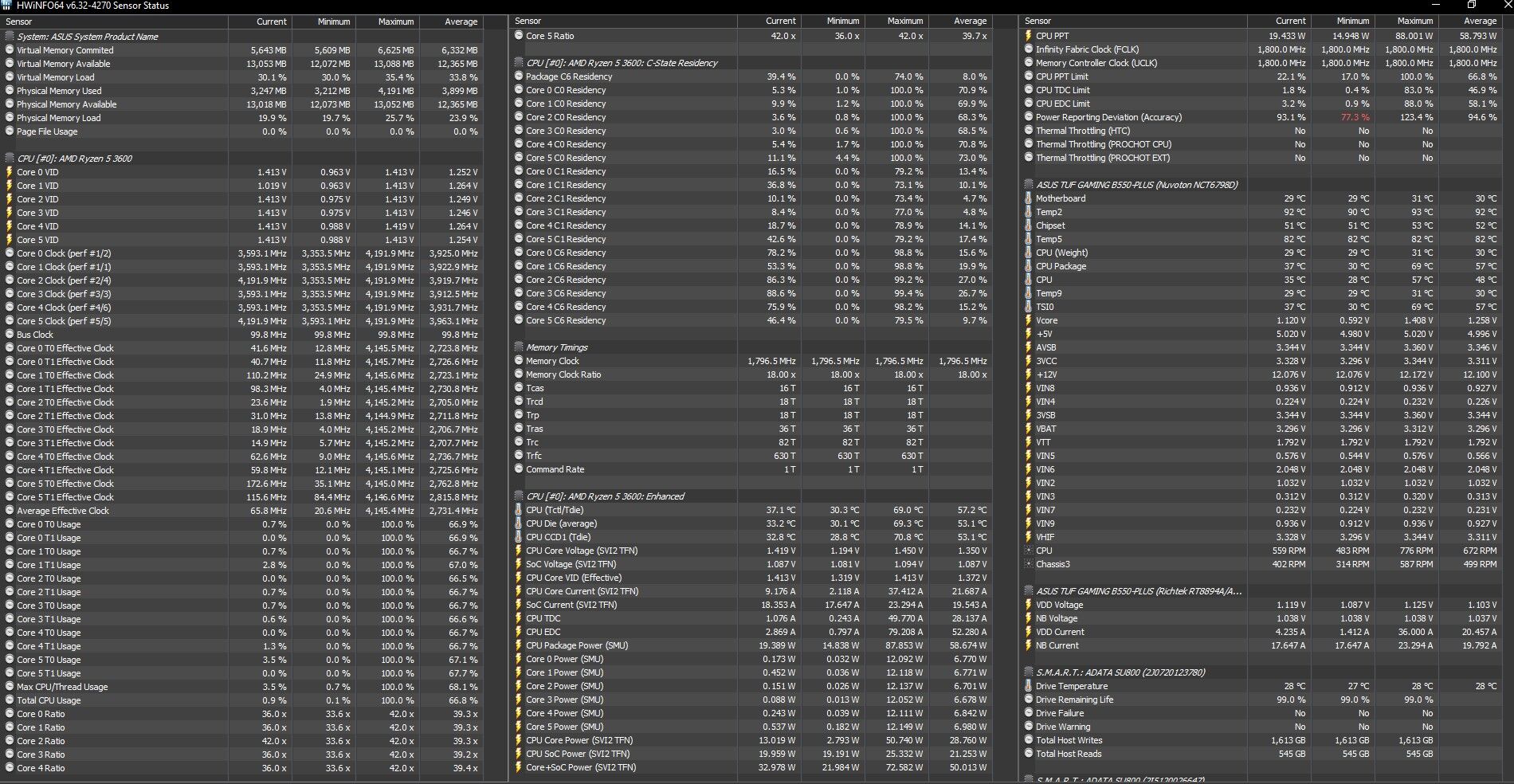This screenshot has width=1514, height=784.
Task: Click the bolt icon beside SoC Current (SVI2 TFN)
Action: [519, 605]
